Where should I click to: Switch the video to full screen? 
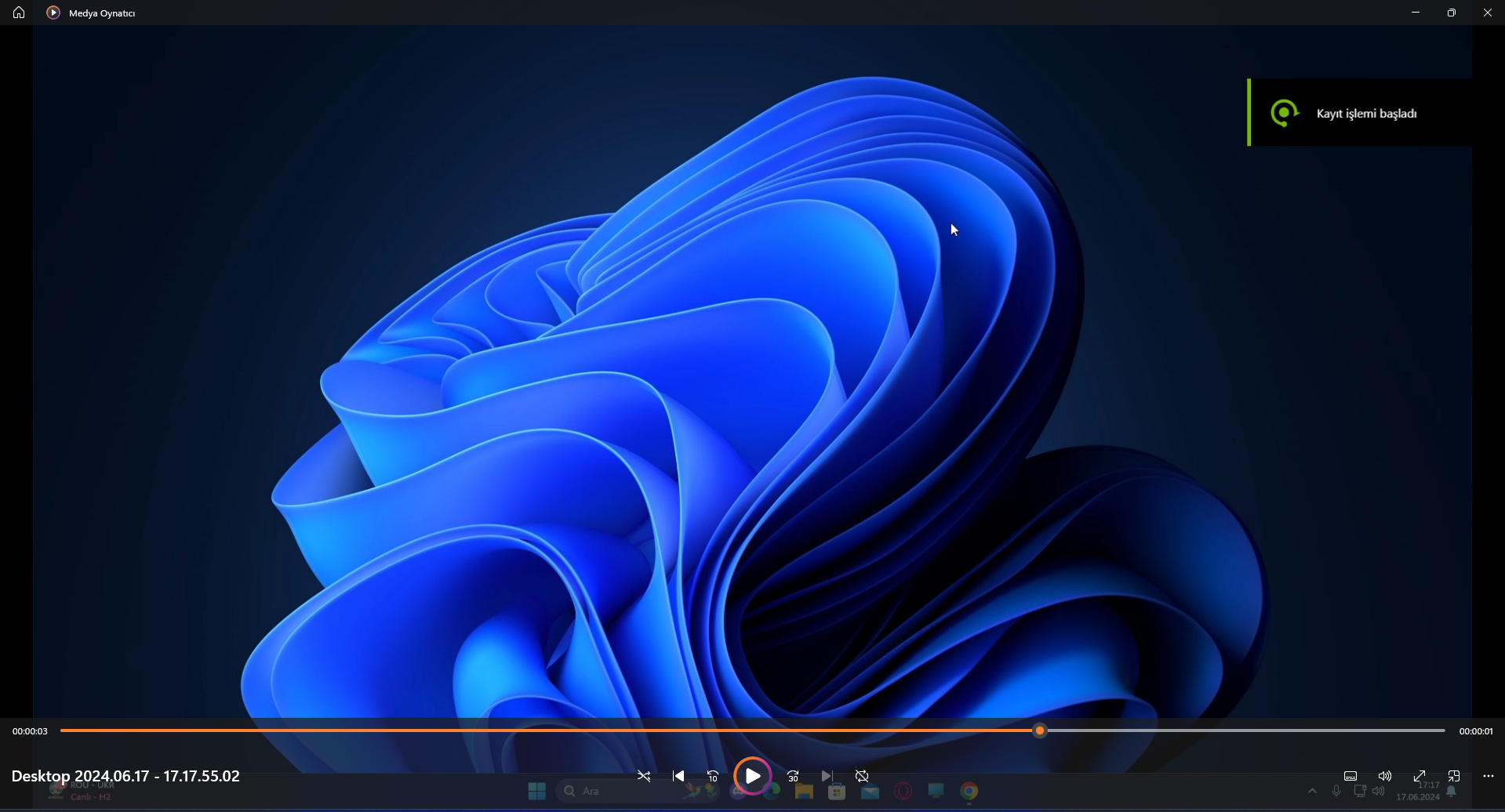tap(1420, 776)
